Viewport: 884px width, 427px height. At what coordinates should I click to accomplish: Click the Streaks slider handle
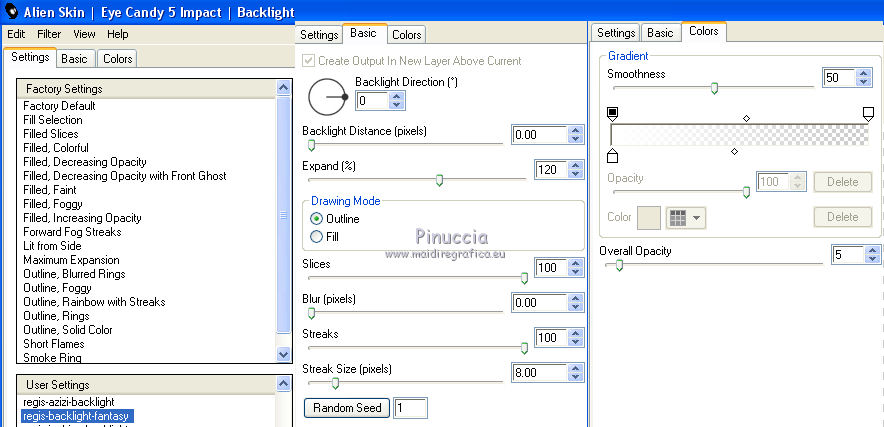[x=524, y=348]
